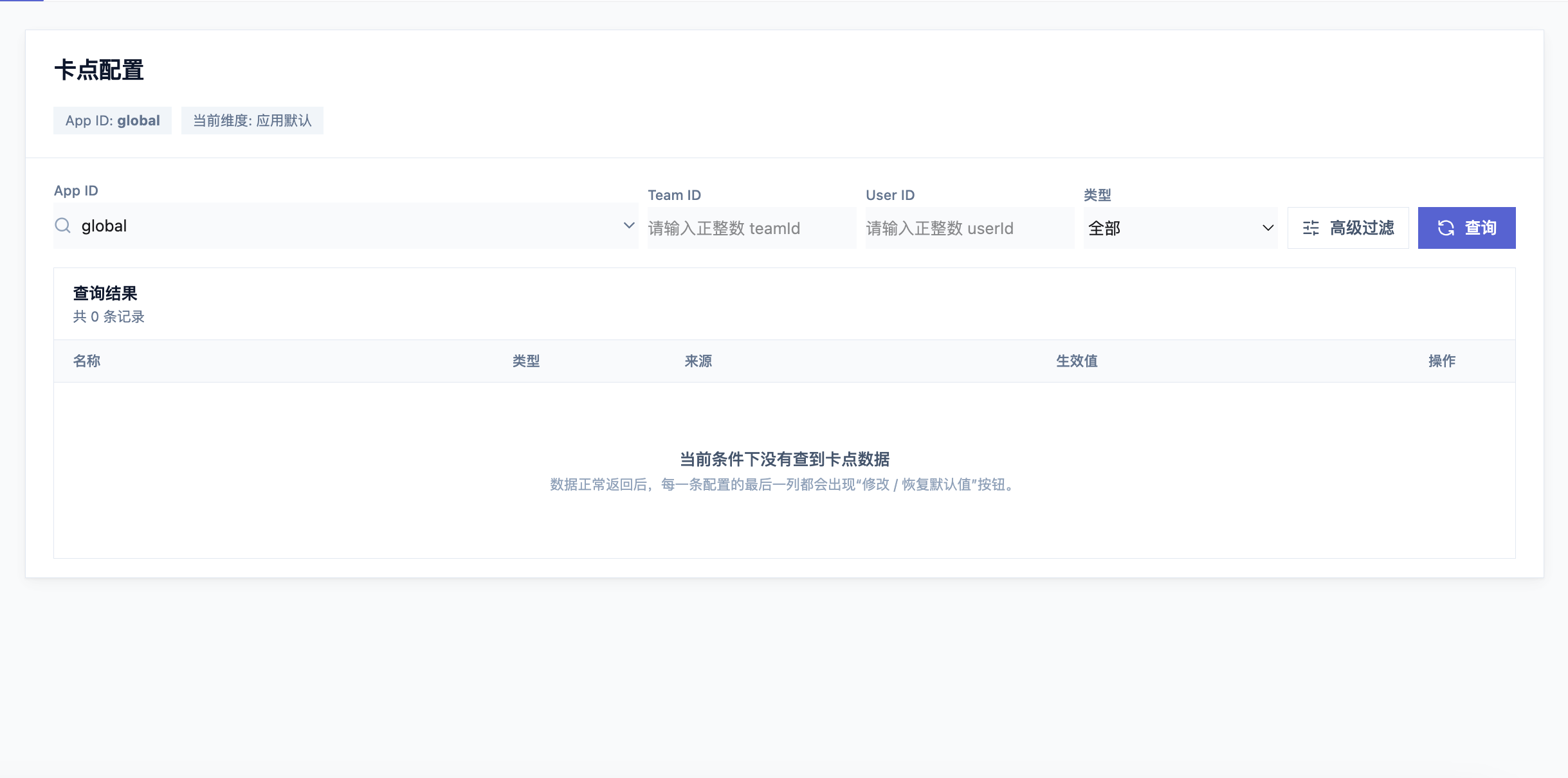Click the 共 0 条记录 record count
The height and width of the screenshot is (778, 1568).
(x=109, y=317)
